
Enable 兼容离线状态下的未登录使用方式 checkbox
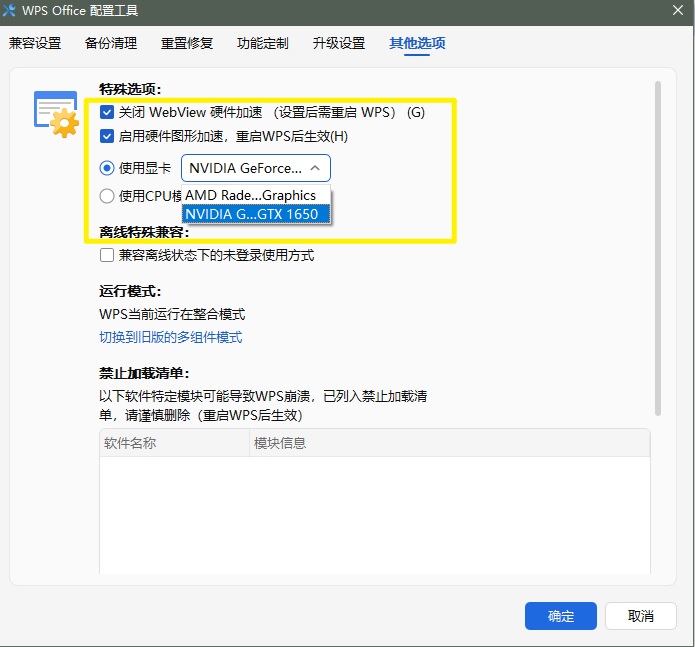[x=107, y=255]
